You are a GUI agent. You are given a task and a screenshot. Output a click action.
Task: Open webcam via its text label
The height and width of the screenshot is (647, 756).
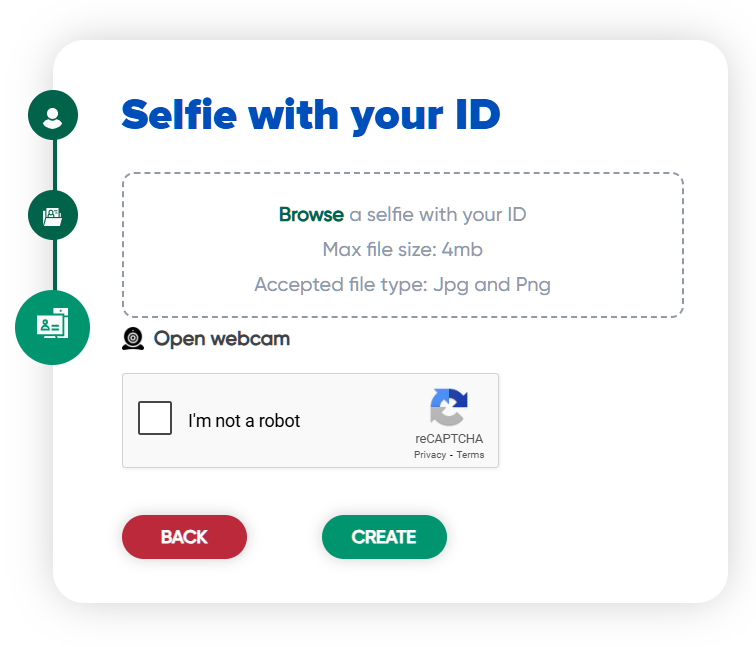tap(222, 339)
